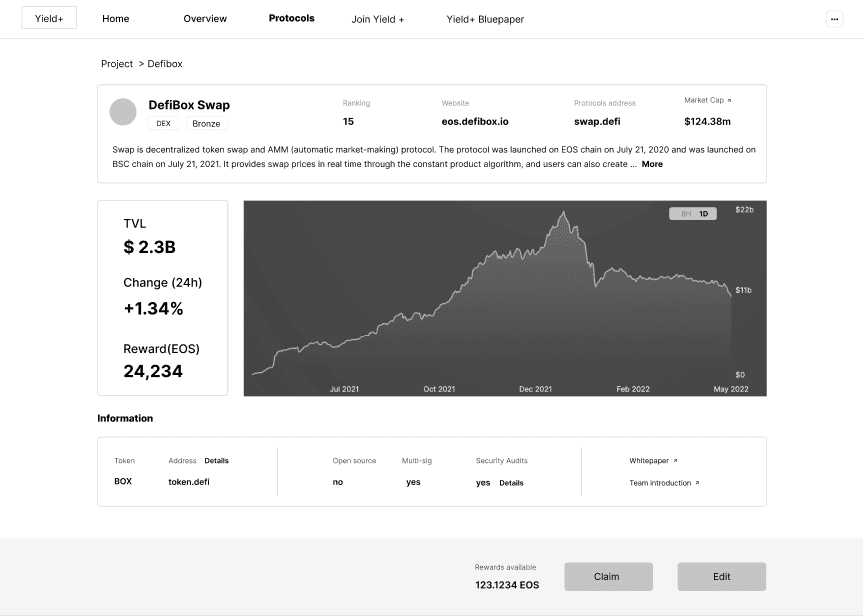Click the DefiBox Swap round logo

click(123, 112)
